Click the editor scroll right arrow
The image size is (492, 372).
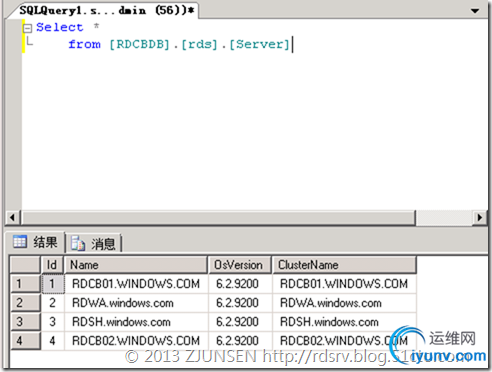pyautogui.click(x=479, y=218)
